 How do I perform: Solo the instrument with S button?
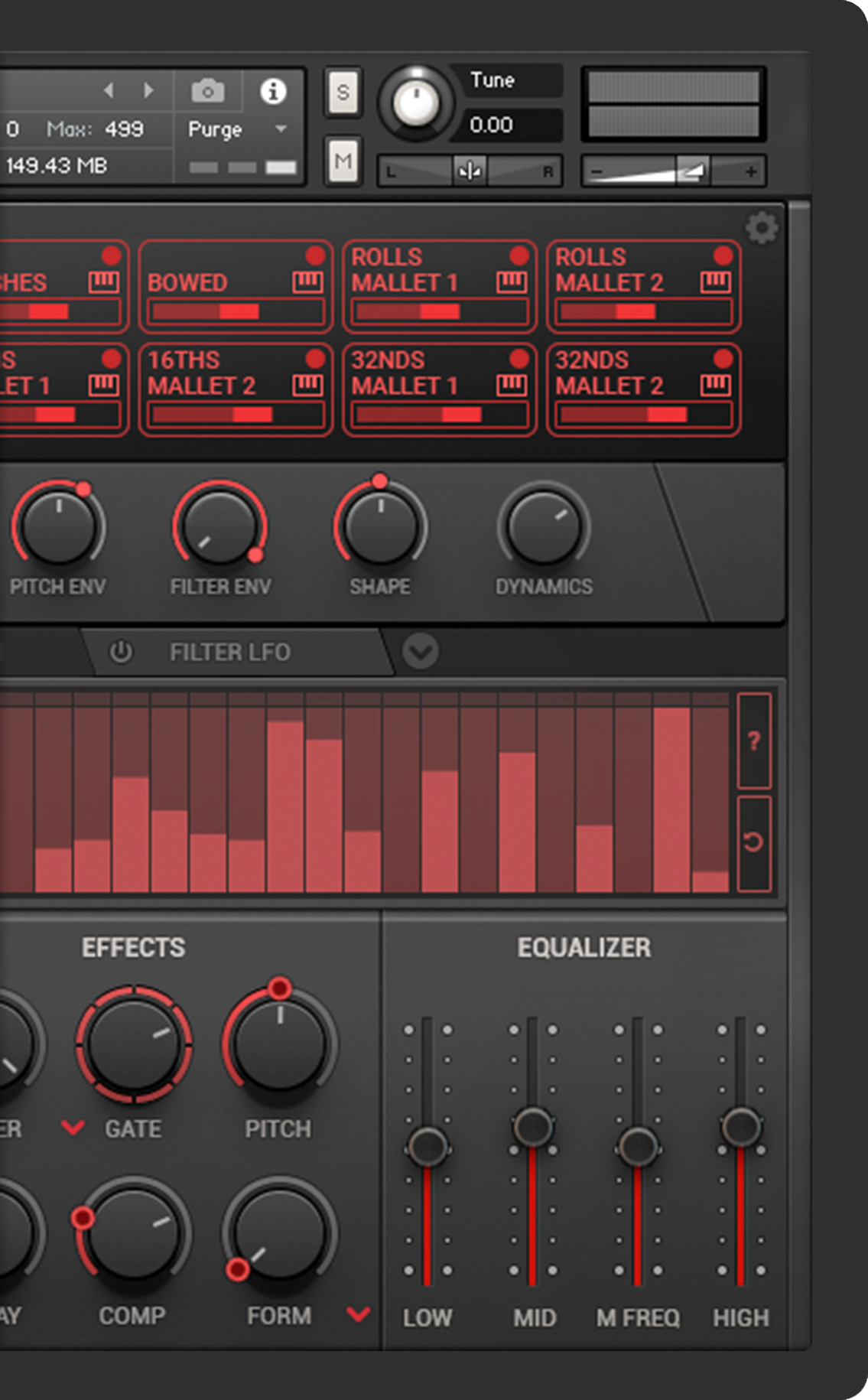point(343,93)
